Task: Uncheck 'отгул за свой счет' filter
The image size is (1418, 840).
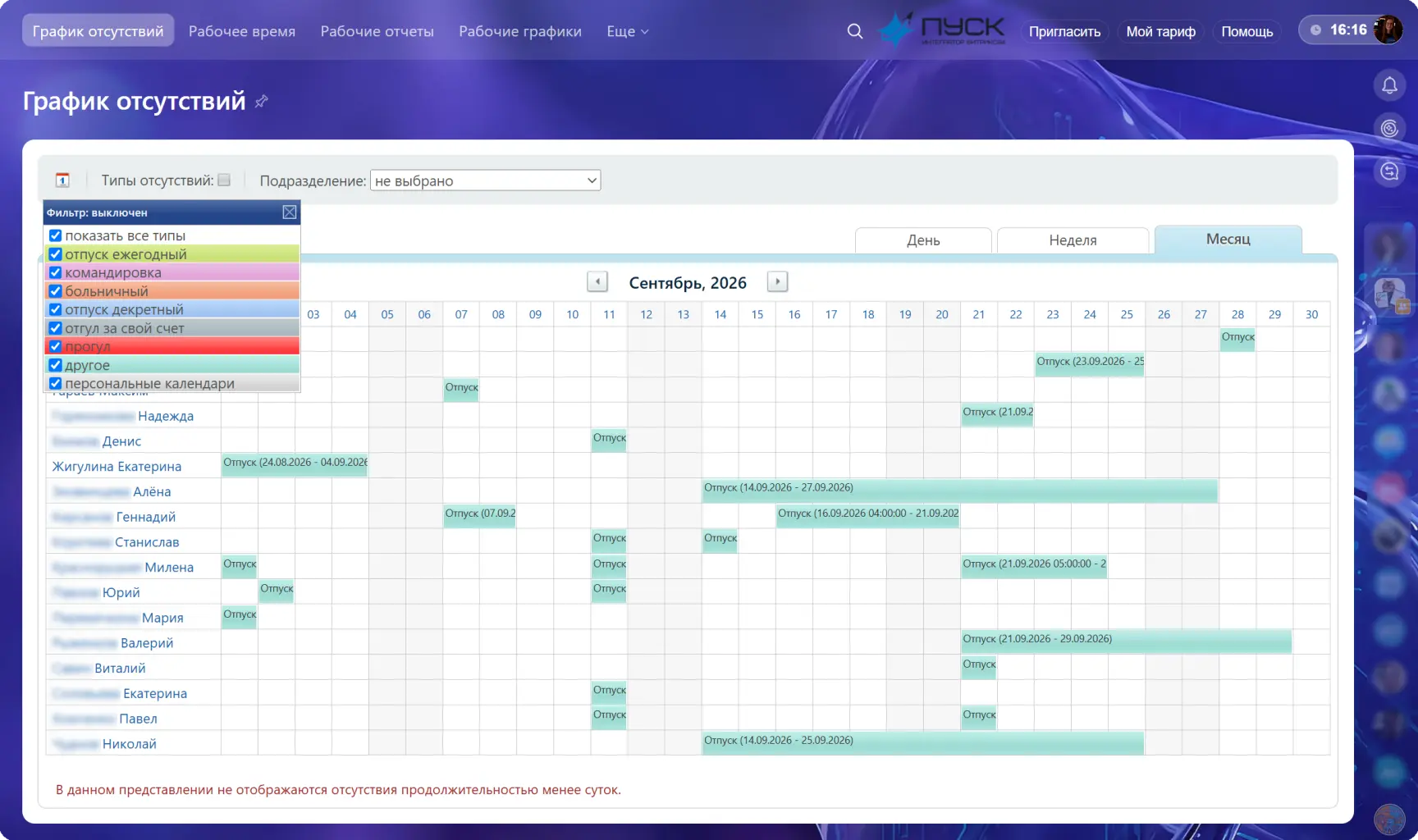Action: 56,328
